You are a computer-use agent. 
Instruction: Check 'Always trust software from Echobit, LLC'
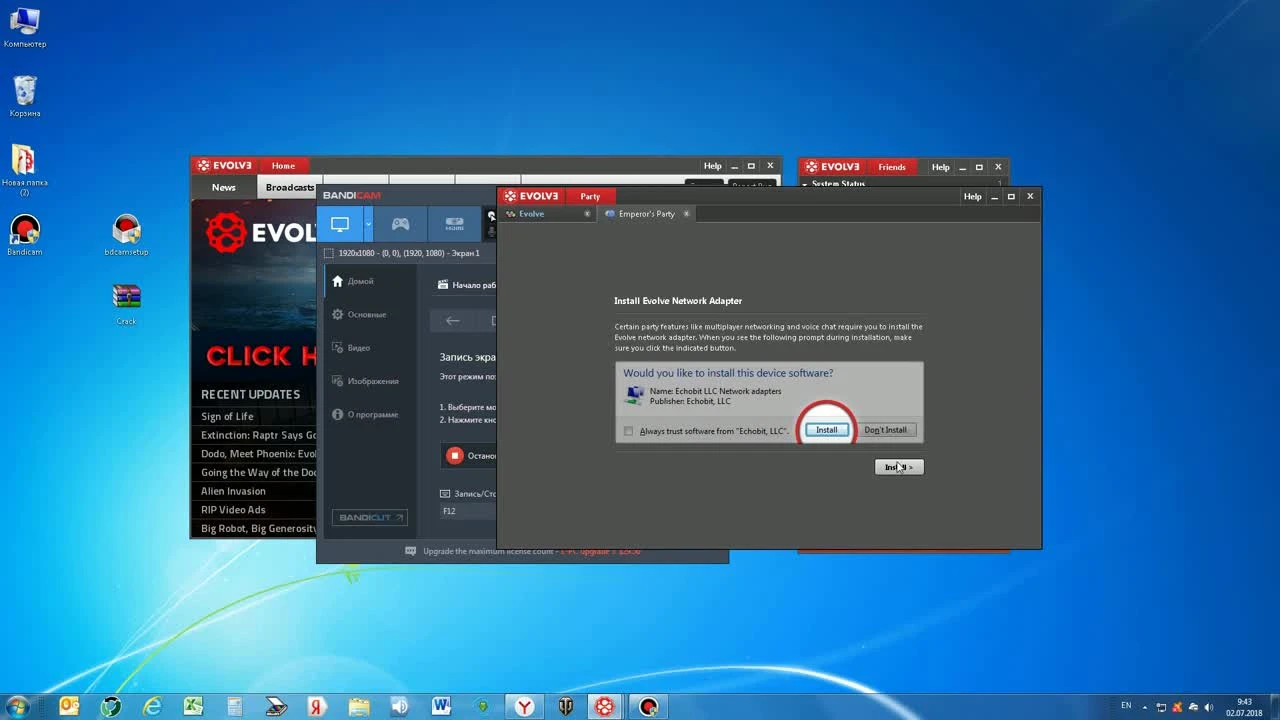(x=628, y=431)
